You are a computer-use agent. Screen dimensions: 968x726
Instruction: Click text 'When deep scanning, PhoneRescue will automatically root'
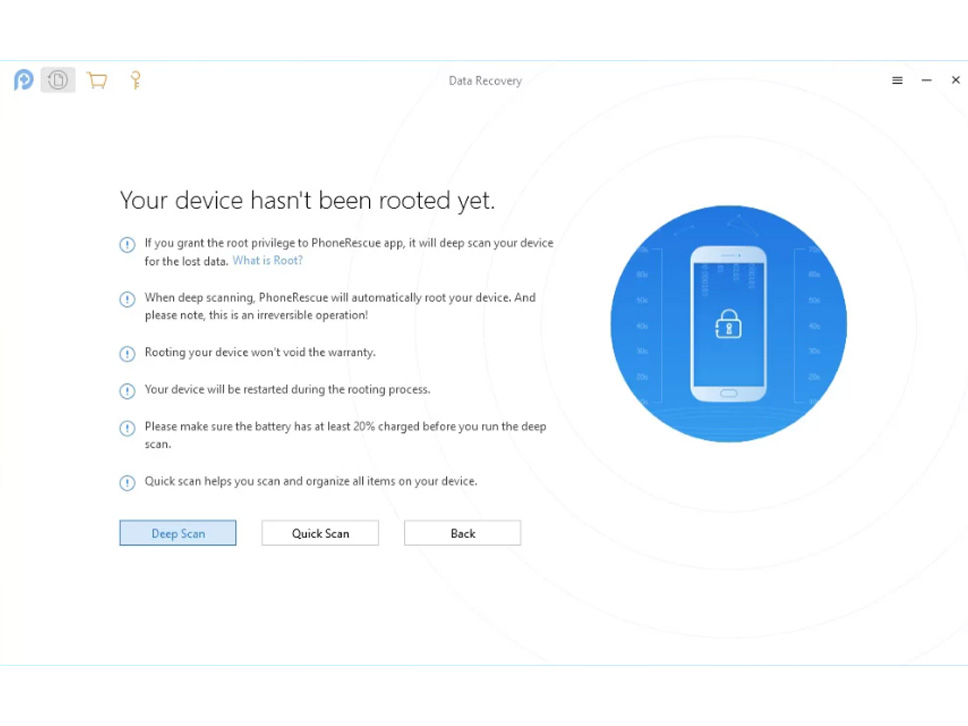coord(283,298)
